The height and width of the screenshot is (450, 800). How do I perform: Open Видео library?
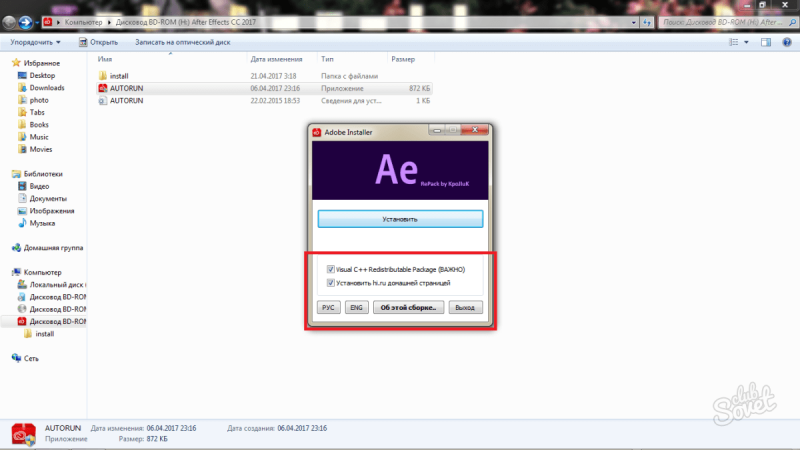(39, 186)
